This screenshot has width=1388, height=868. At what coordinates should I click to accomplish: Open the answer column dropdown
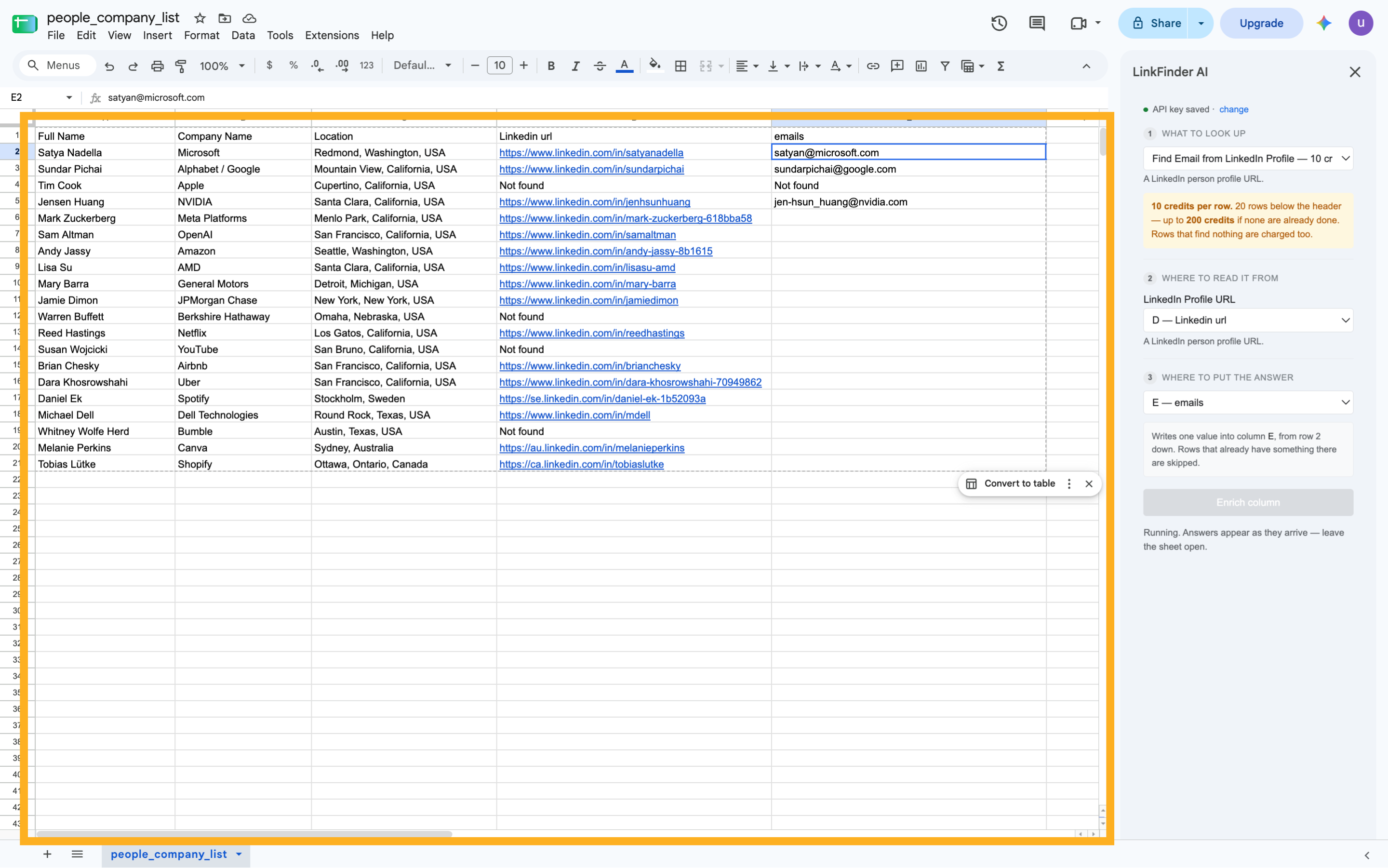click(1248, 402)
